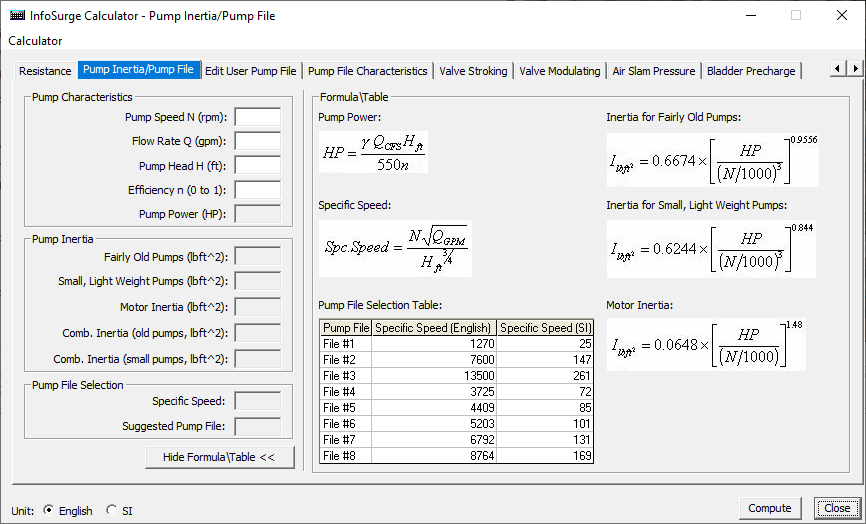
Task: Click the Pump File column header
Action: click(346, 328)
